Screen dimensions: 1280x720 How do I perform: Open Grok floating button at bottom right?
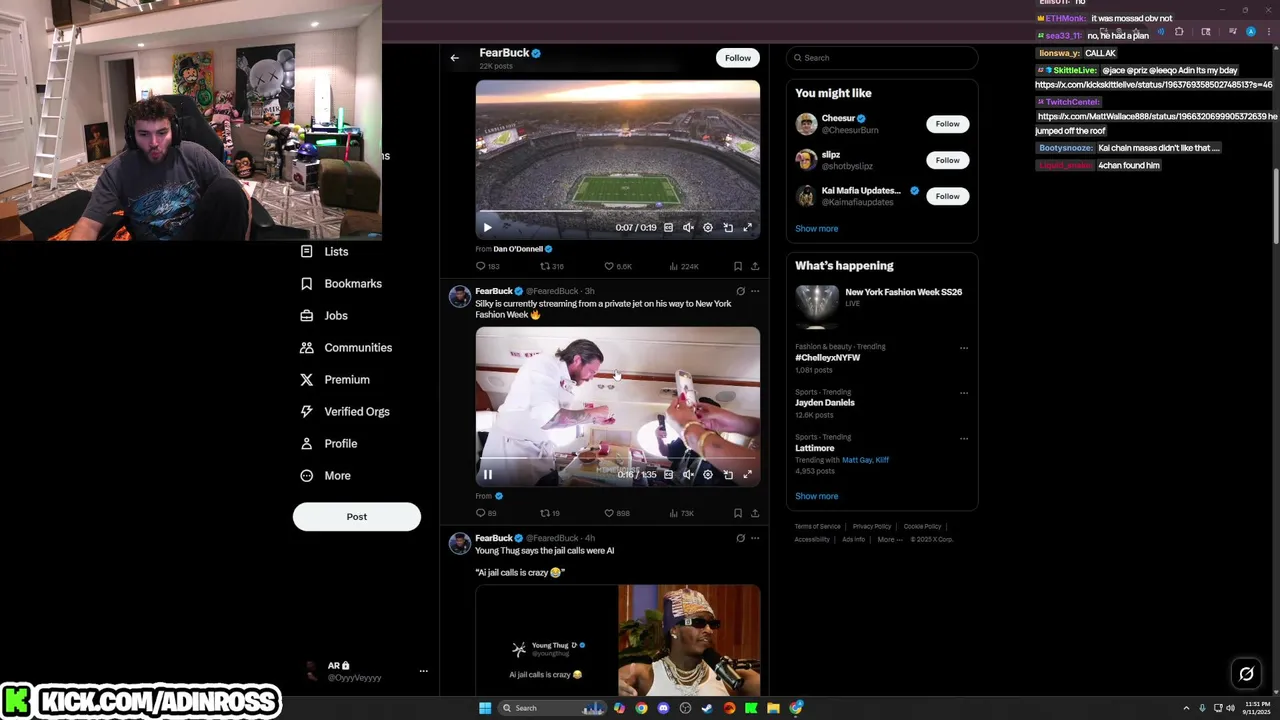click(1246, 674)
